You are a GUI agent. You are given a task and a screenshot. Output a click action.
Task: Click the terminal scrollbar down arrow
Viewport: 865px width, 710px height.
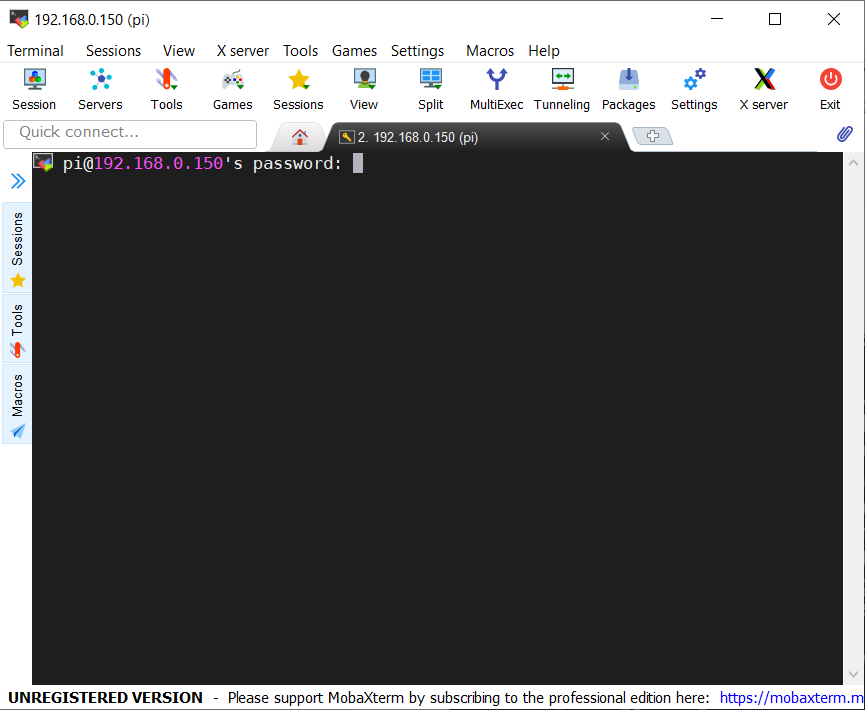[853, 674]
